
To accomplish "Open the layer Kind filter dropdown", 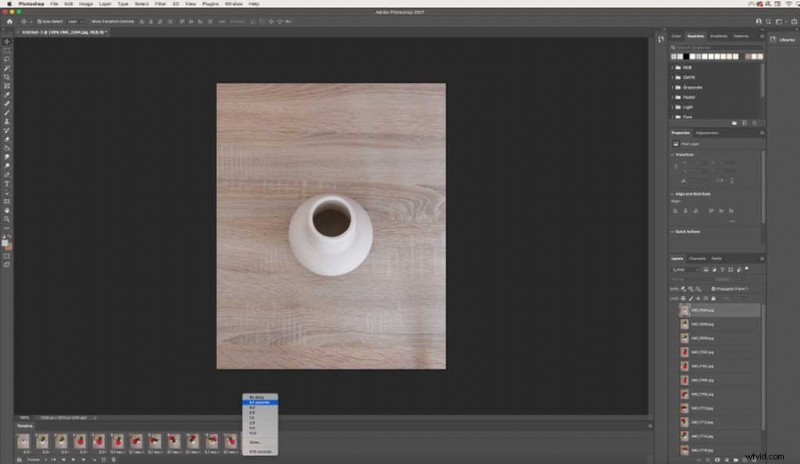I will 685,270.
